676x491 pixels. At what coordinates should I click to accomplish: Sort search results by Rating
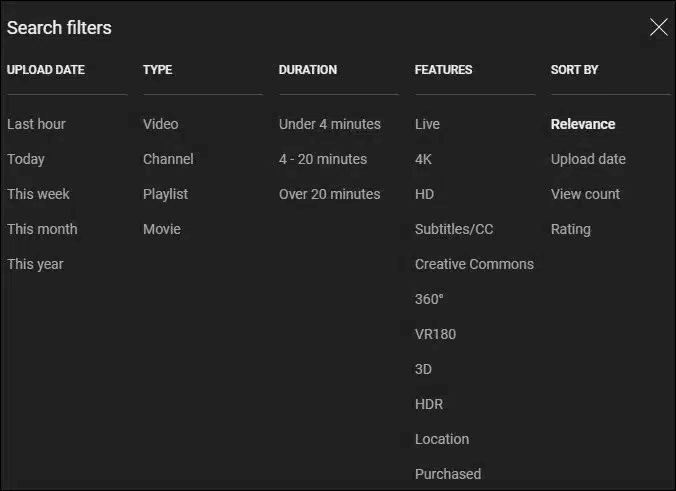point(570,229)
